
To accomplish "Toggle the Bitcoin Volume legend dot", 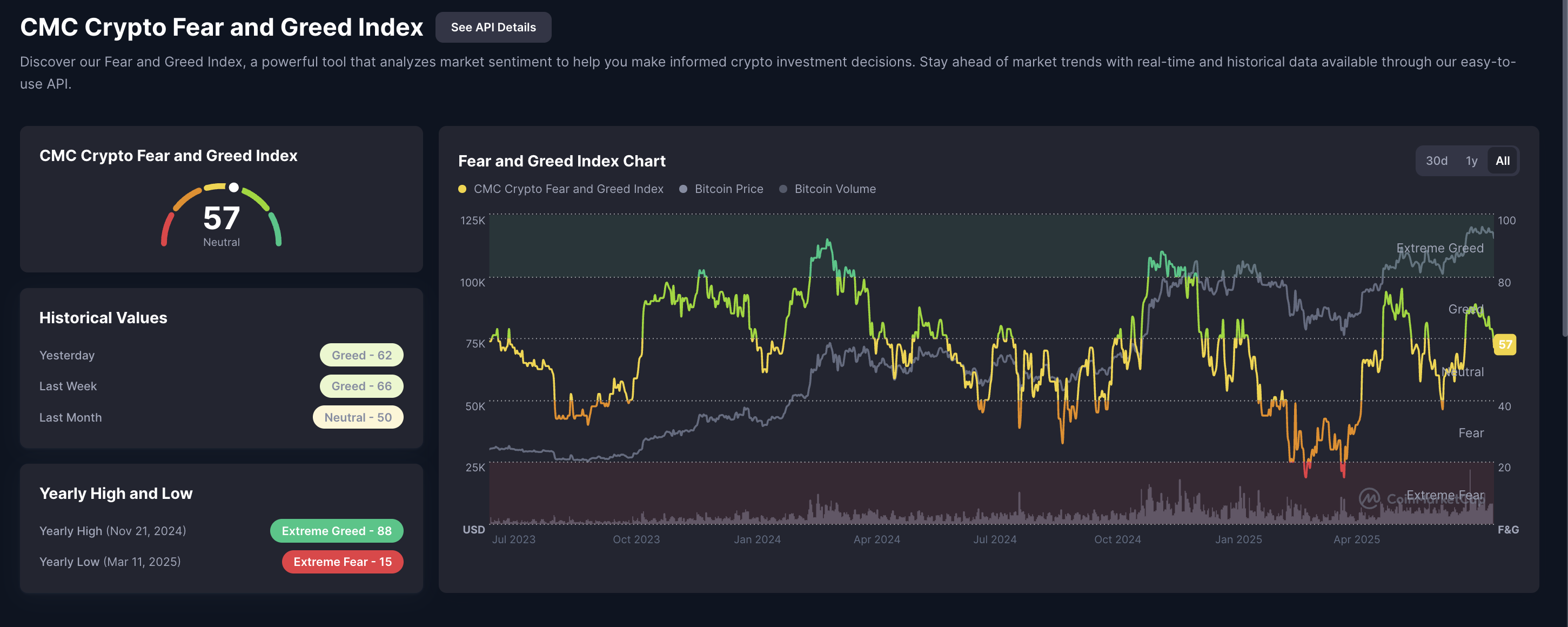I will [x=783, y=189].
